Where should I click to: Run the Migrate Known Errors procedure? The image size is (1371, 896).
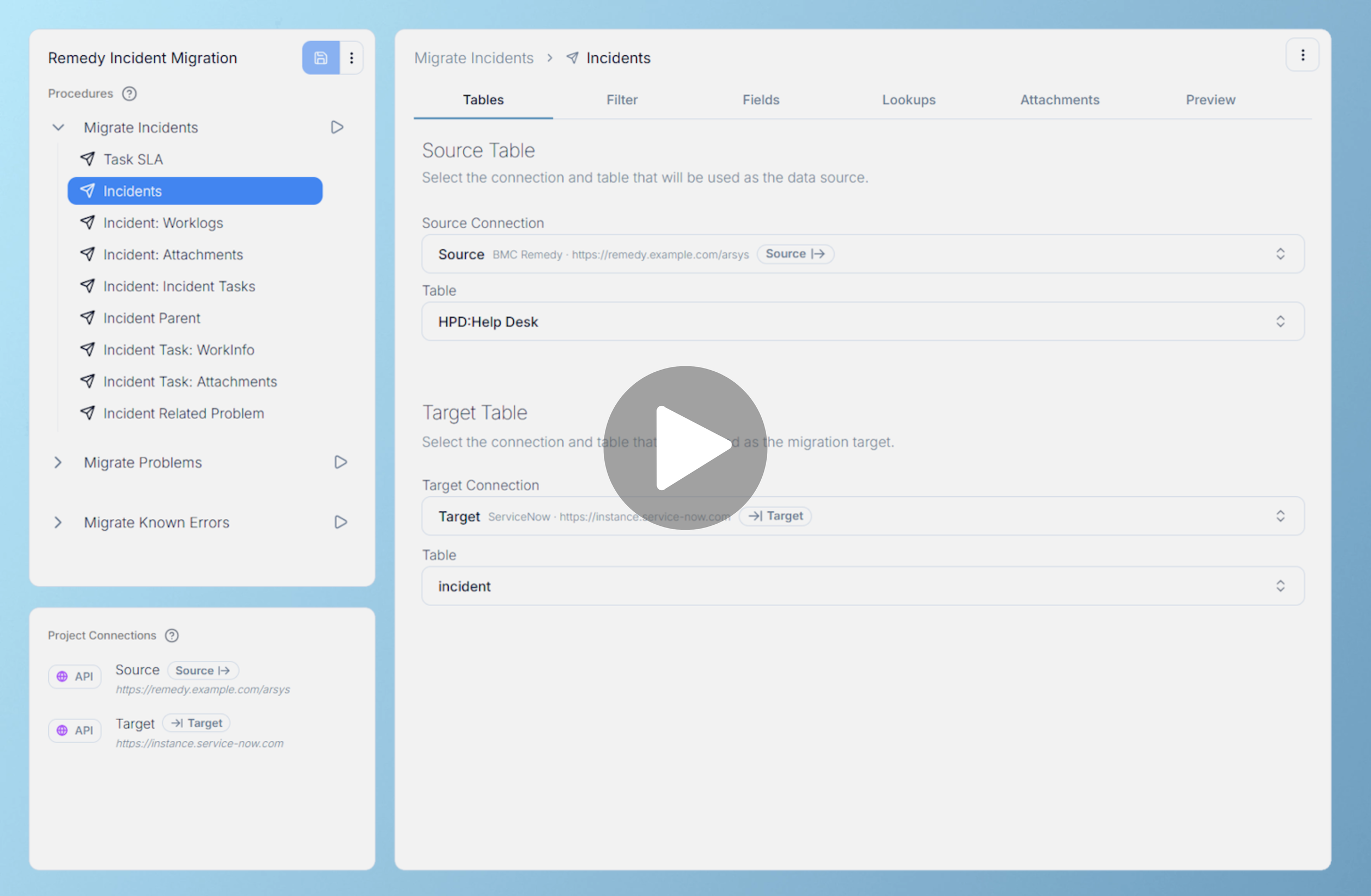(x=341, y=522)
